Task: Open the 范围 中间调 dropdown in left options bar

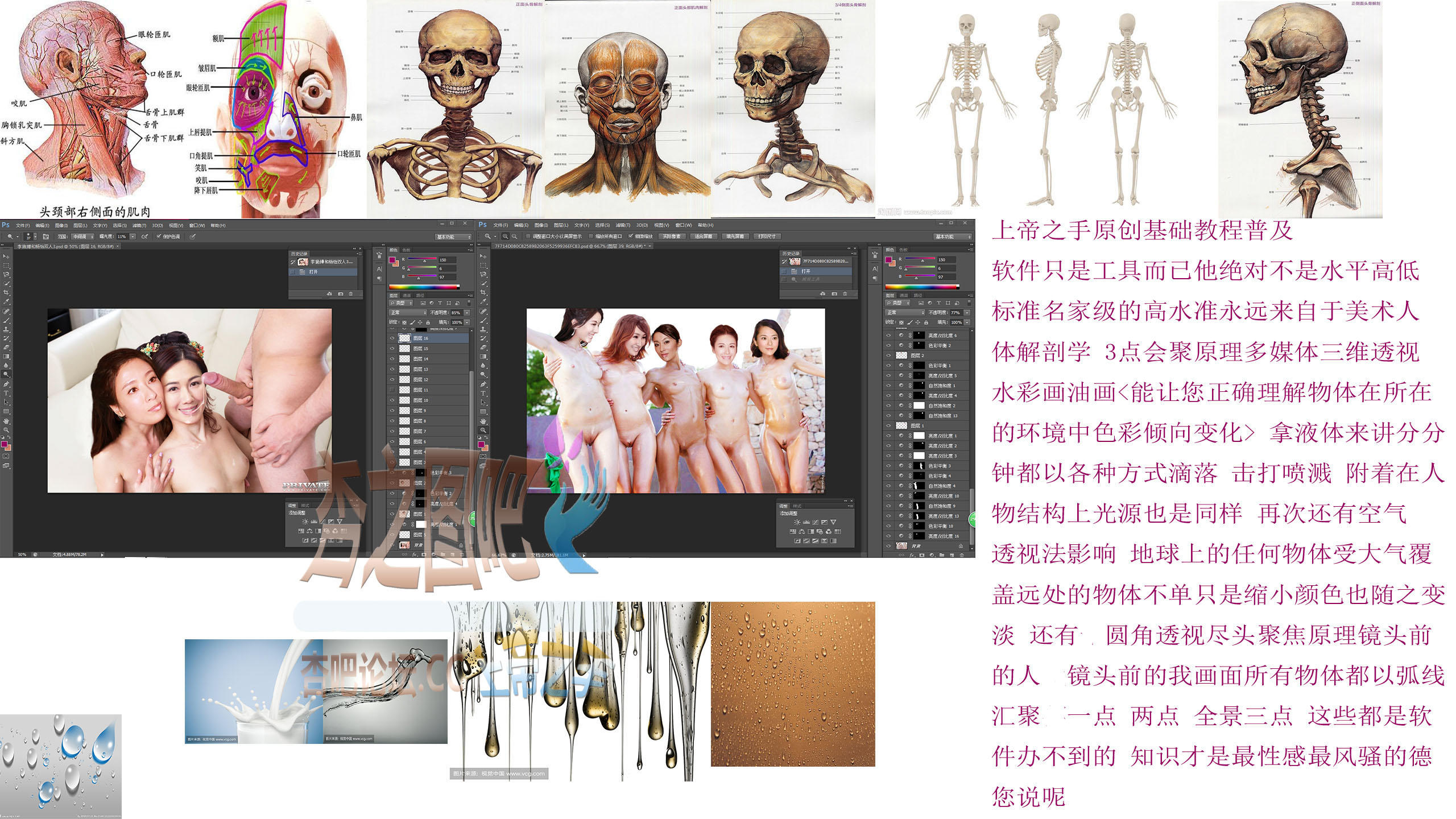Action: click(x=82, y=237)
